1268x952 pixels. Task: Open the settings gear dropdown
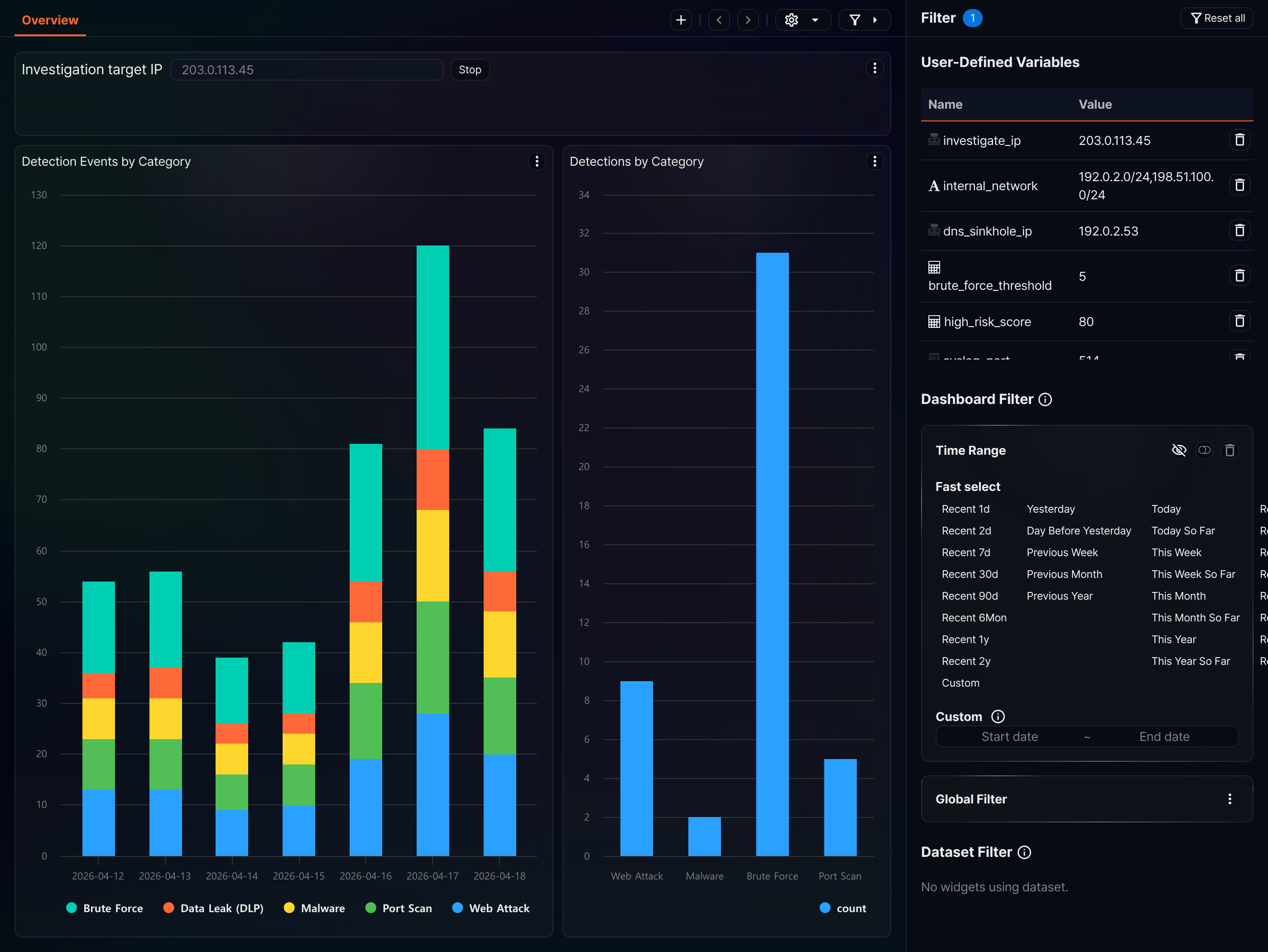pos(802,20)
